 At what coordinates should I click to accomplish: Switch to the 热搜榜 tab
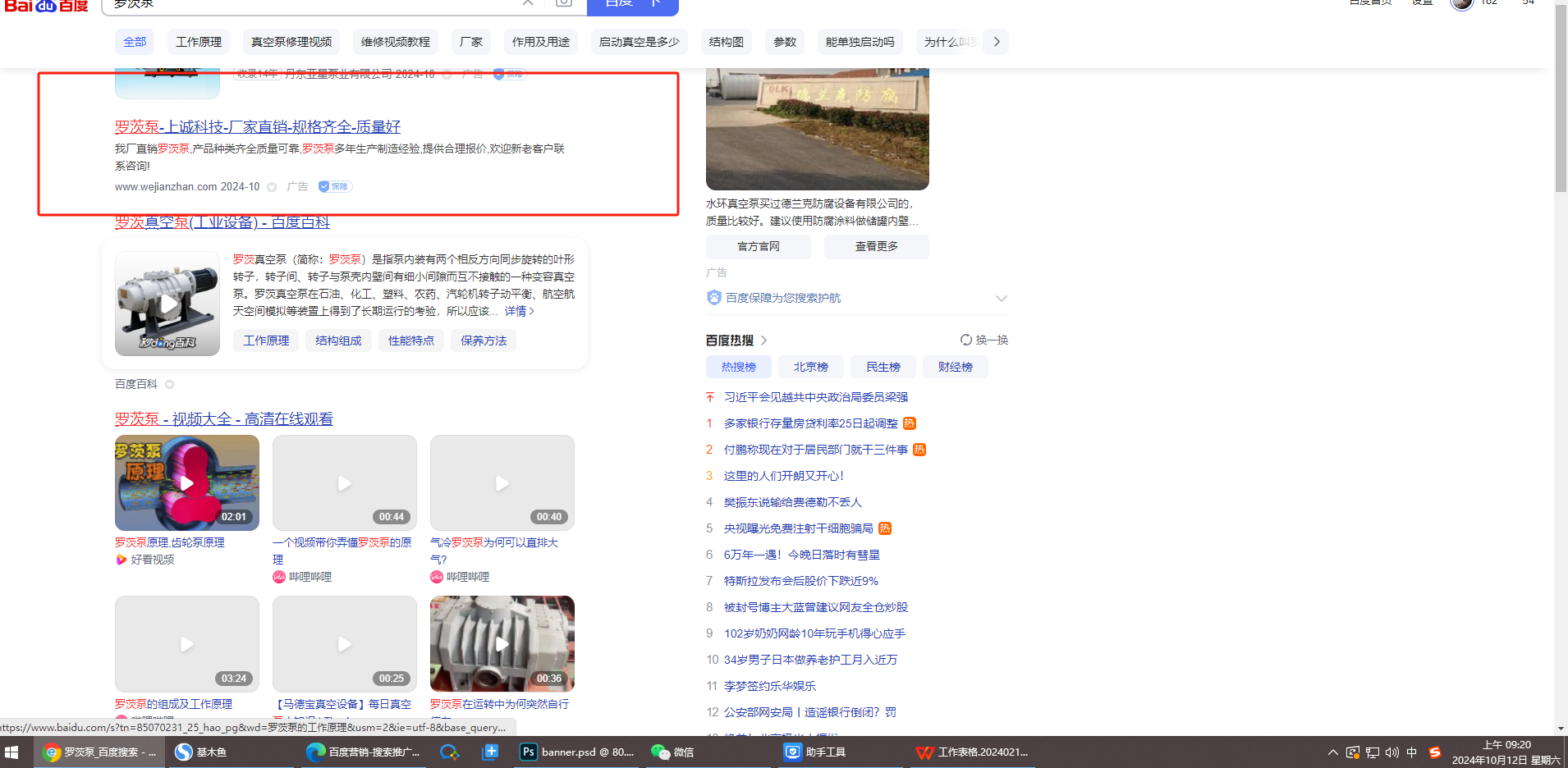pos(739,367)
